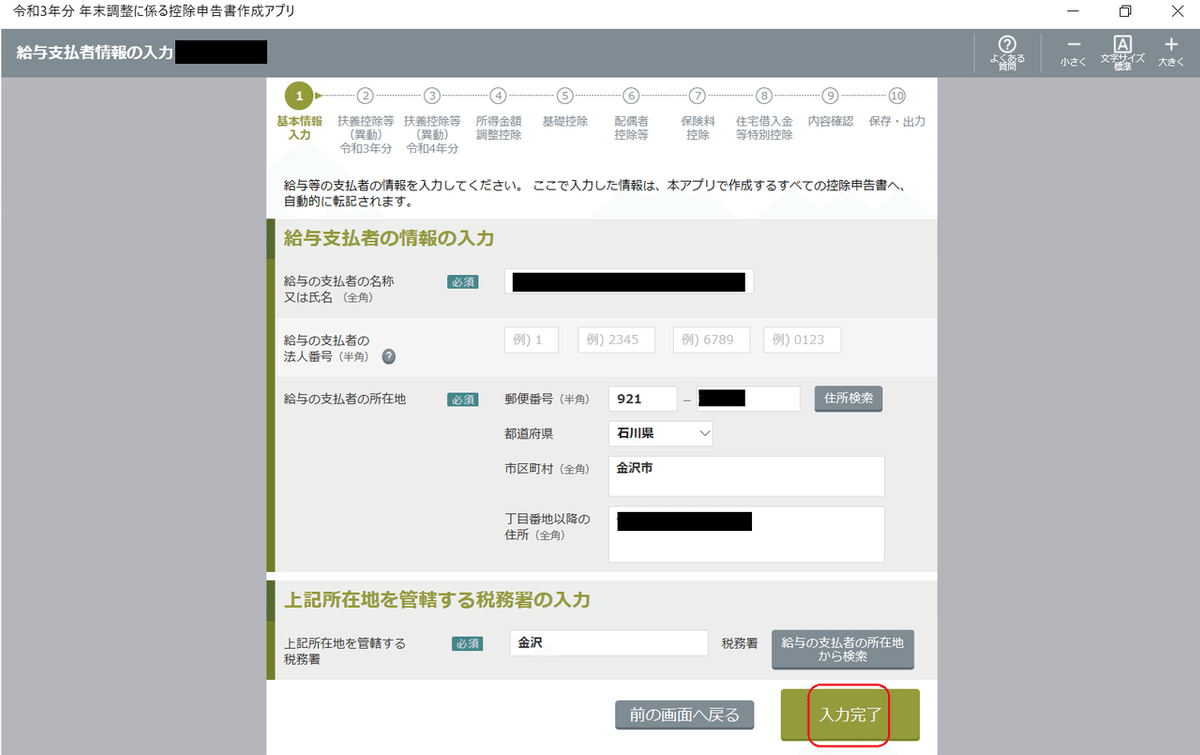1200x755 pixels.
Task: Click the 内容確認 step icon
Action: pos(830,95)
